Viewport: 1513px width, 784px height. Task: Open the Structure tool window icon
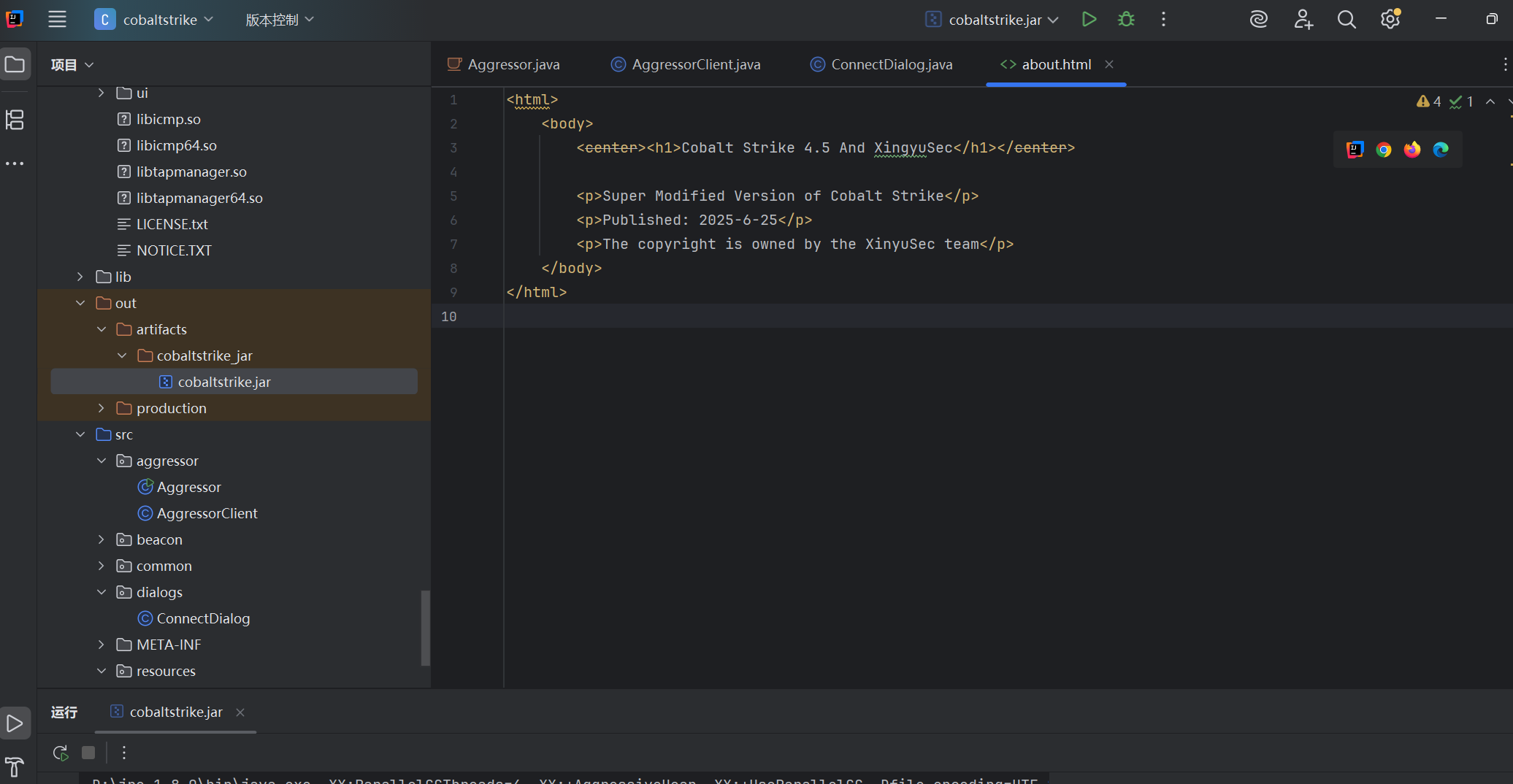click(x=15, y=120)
